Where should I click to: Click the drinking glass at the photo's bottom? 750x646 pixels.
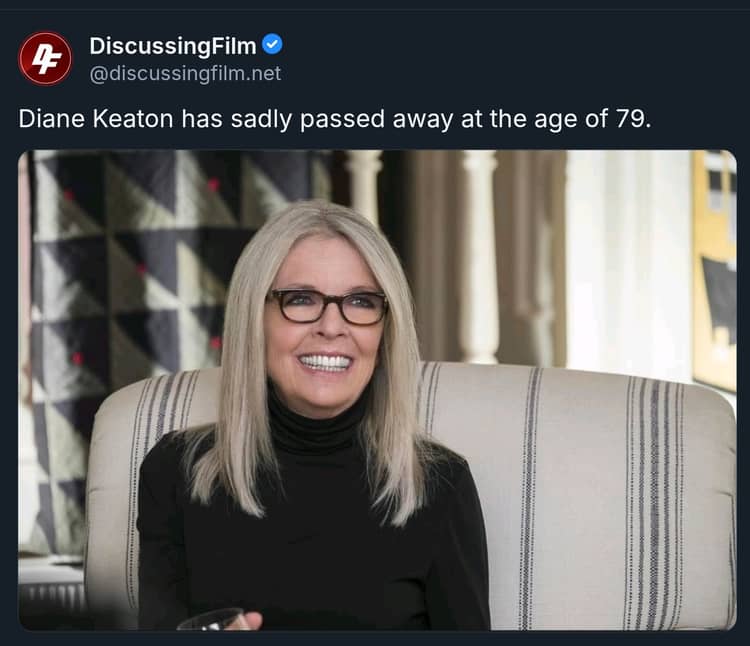click(211, 619)
